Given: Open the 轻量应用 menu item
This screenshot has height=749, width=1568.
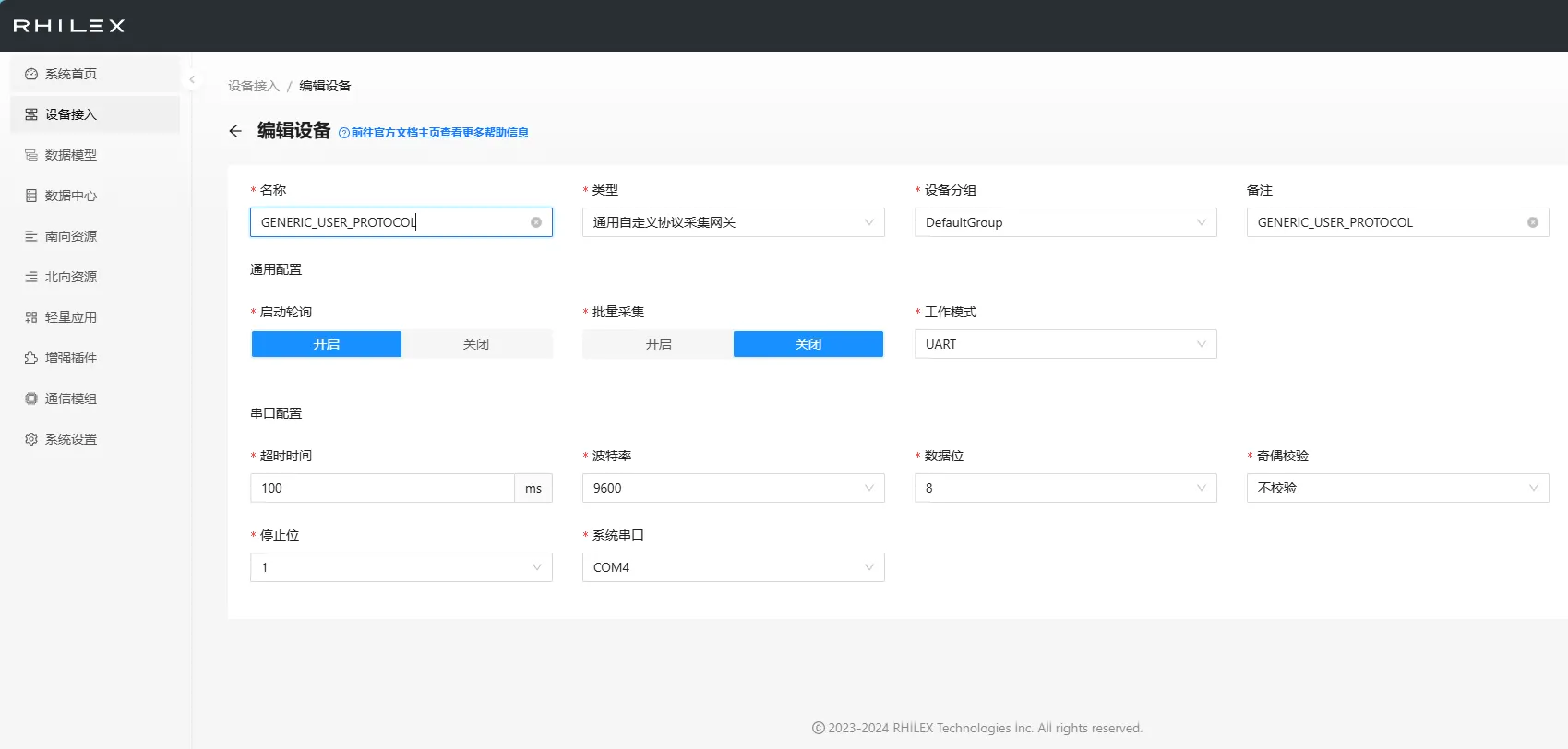Looking at the screenshot, I should click(95, 317).
